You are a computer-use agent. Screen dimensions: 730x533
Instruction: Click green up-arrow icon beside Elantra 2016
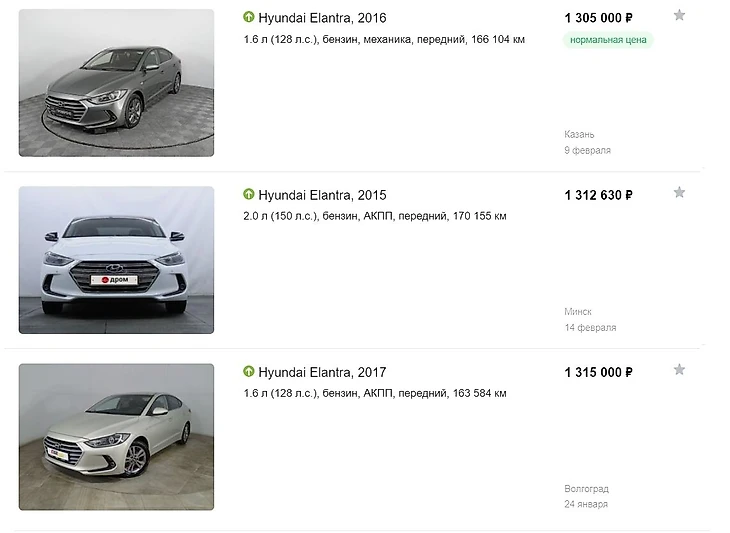tap(249, 17)
